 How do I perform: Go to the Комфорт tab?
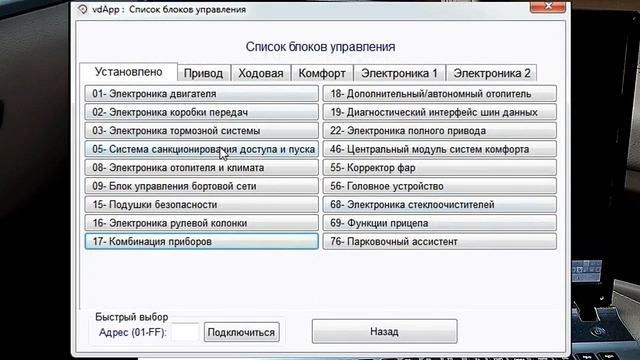[322, 73]
